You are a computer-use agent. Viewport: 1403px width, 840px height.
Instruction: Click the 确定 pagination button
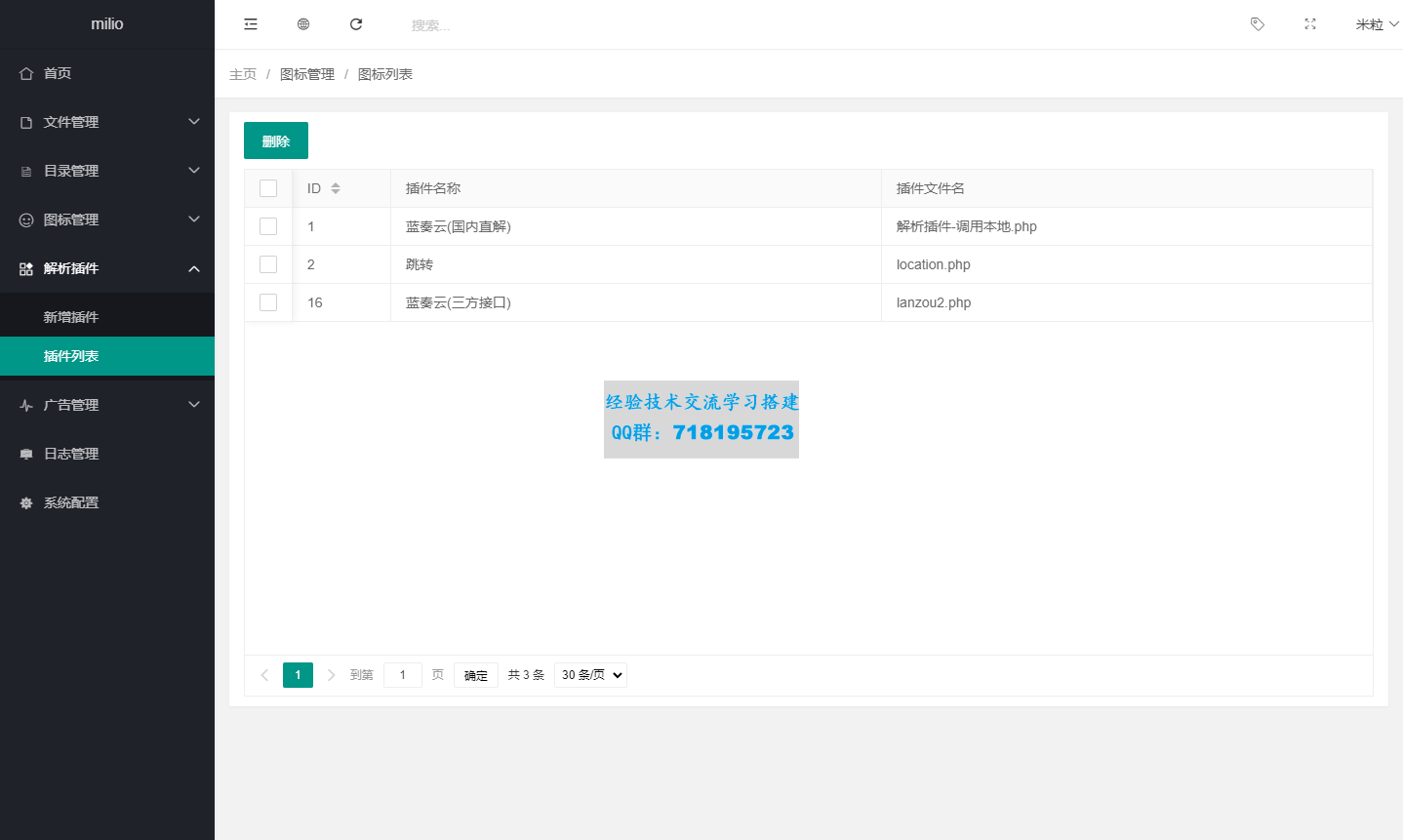coord(476,675)
